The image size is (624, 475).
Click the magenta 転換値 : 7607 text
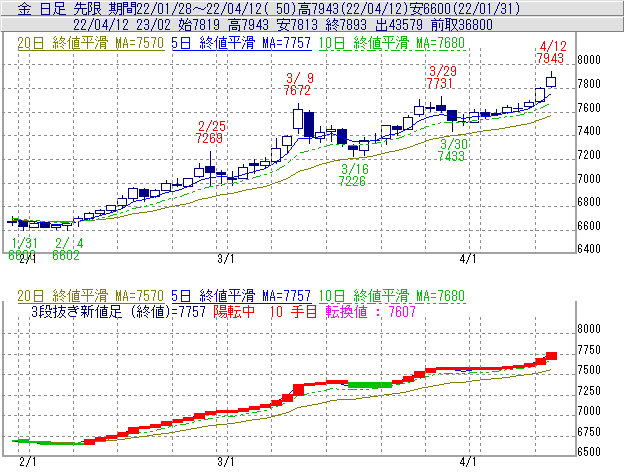point(370,311)
